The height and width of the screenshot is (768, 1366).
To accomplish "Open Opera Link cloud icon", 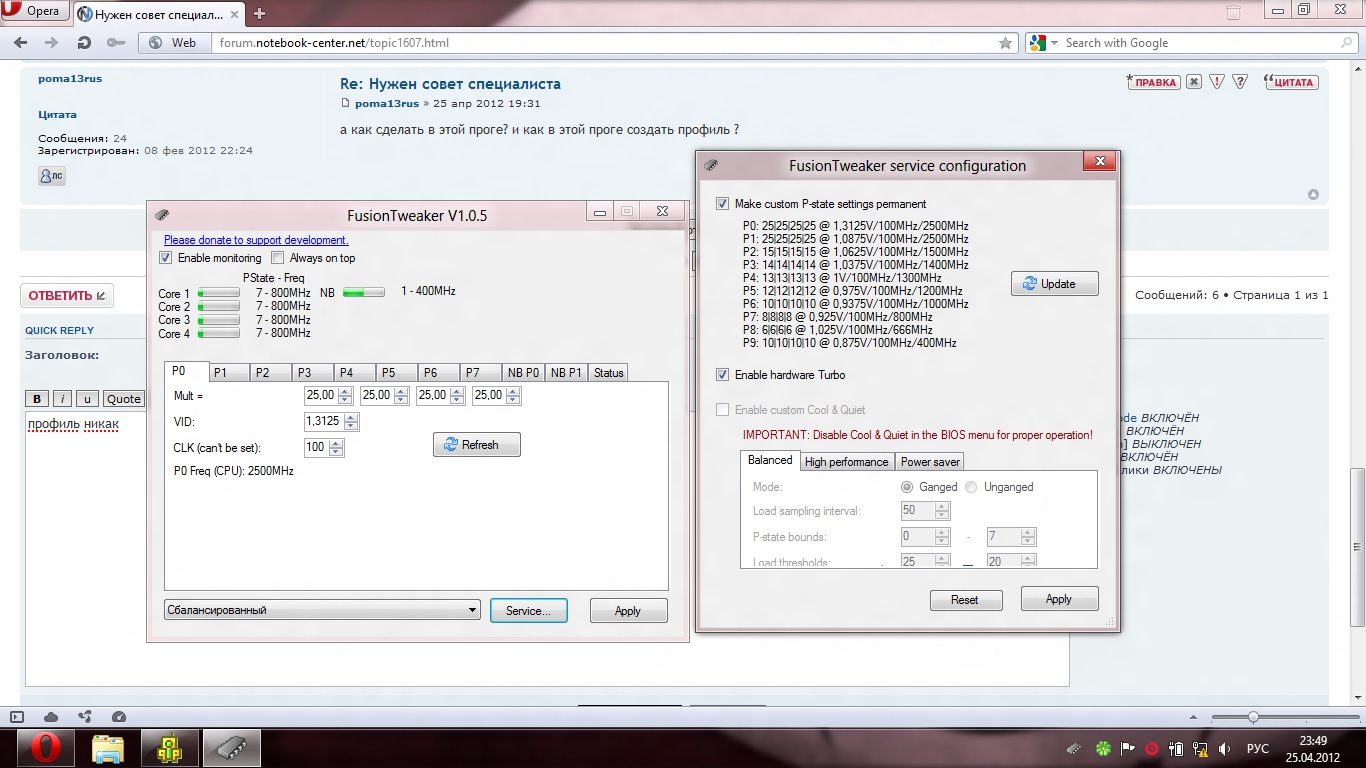I will click(51, 716).
